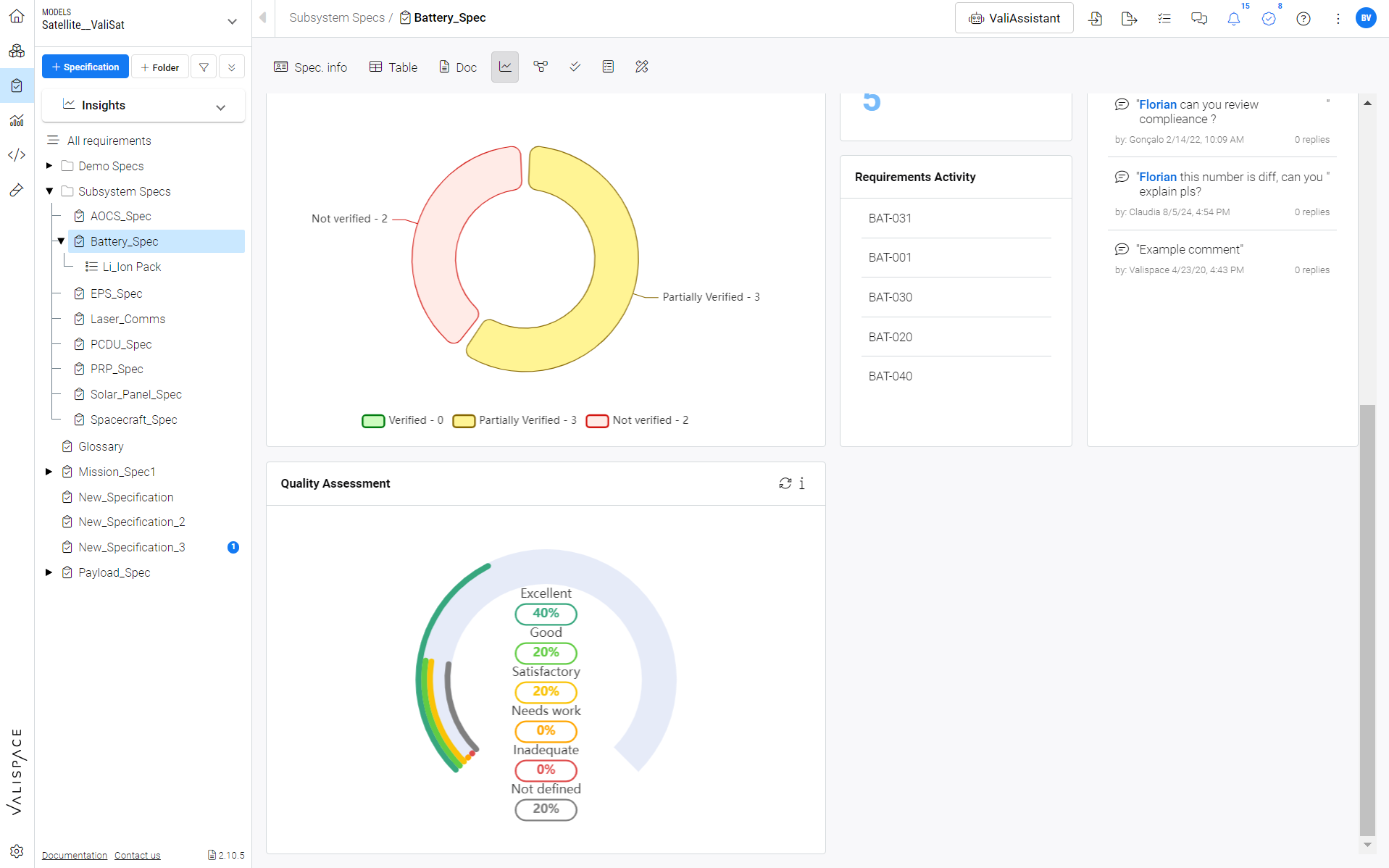Expand the Payload_Spec tree node

[49, 572]
